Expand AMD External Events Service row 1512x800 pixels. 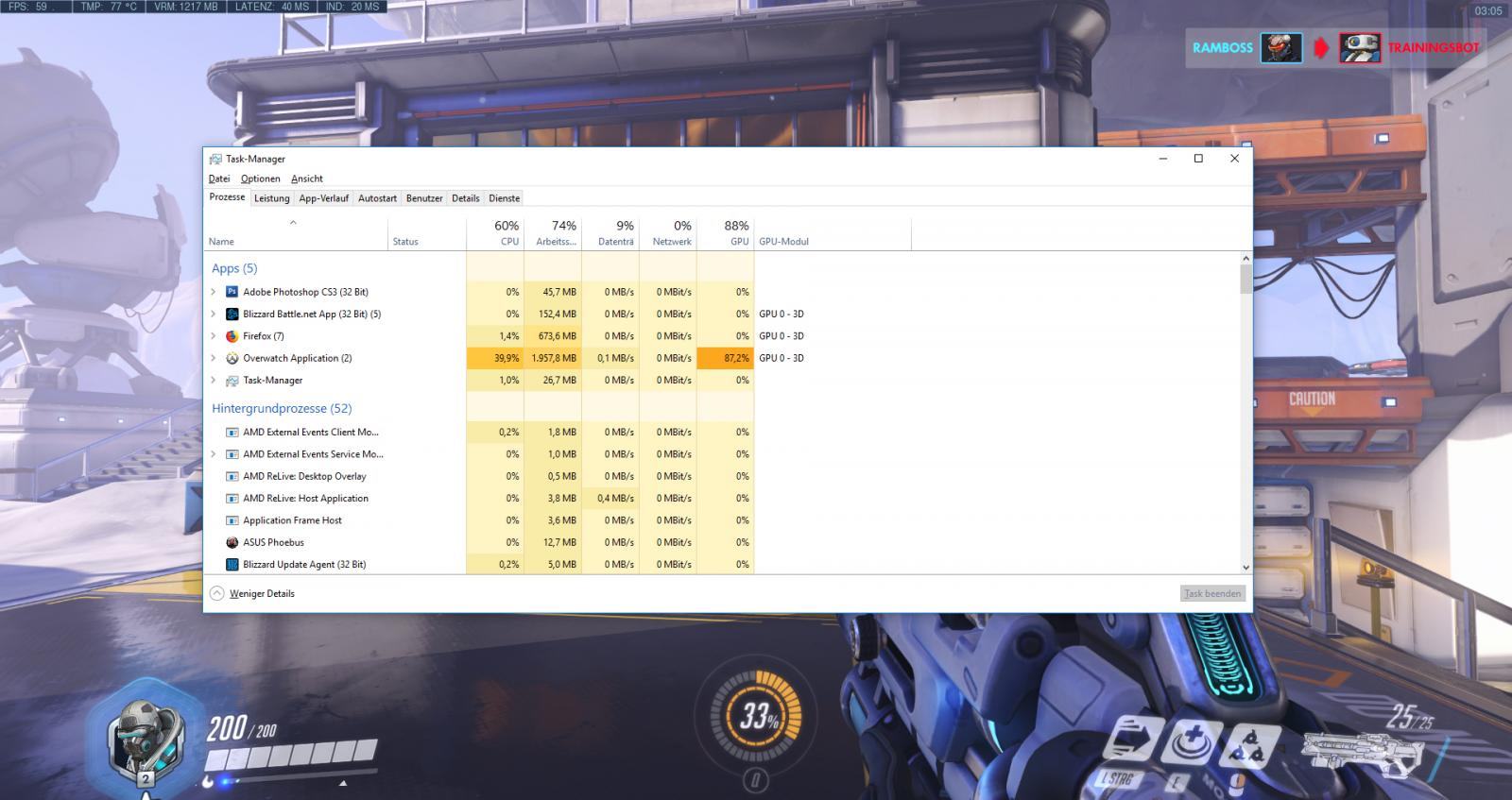[x=213, y=454]
